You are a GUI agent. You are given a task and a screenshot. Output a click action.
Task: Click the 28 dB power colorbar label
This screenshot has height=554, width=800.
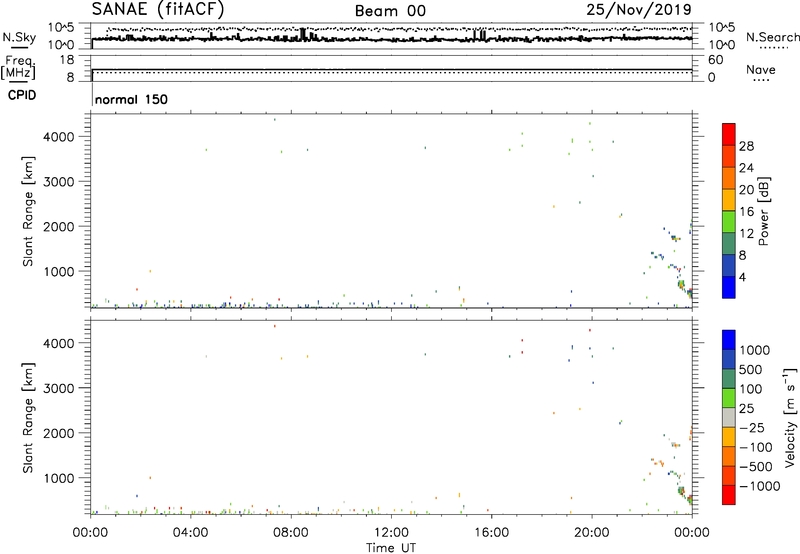tap(746, 146)
